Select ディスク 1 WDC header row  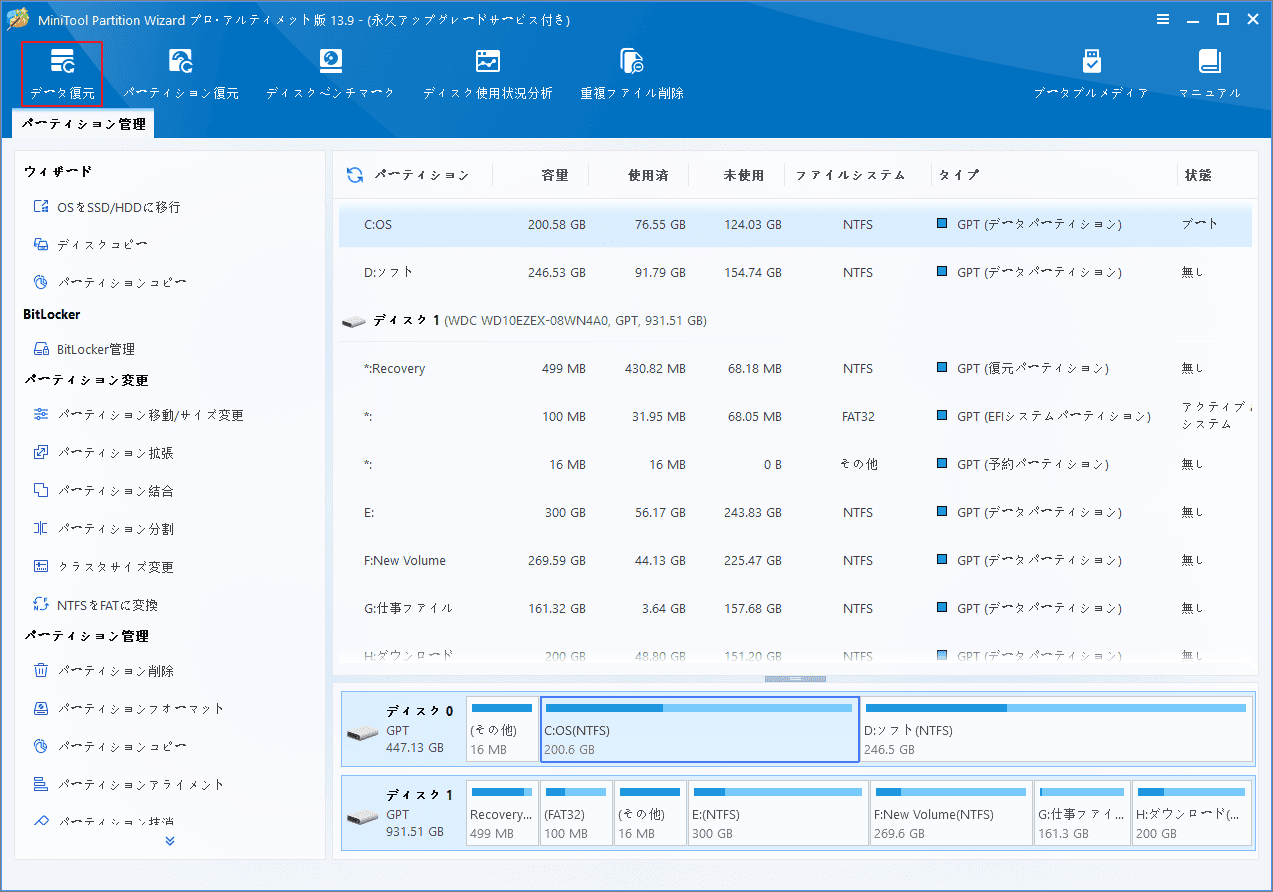795,320
